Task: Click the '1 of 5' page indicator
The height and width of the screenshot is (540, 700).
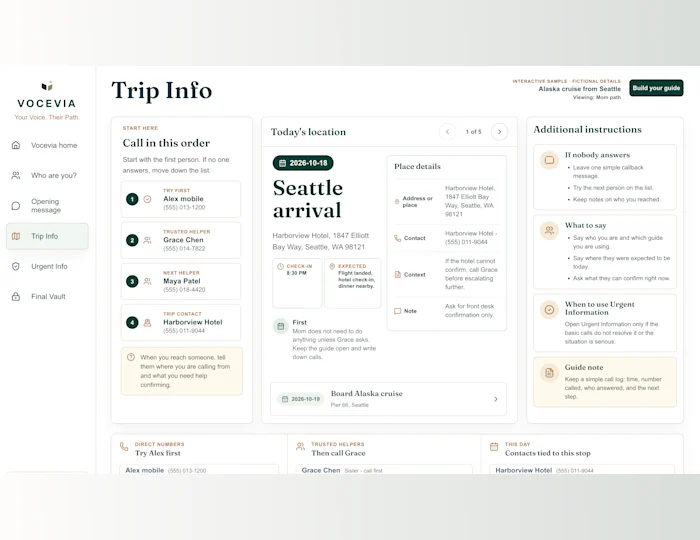Action: tap(474, 132)
